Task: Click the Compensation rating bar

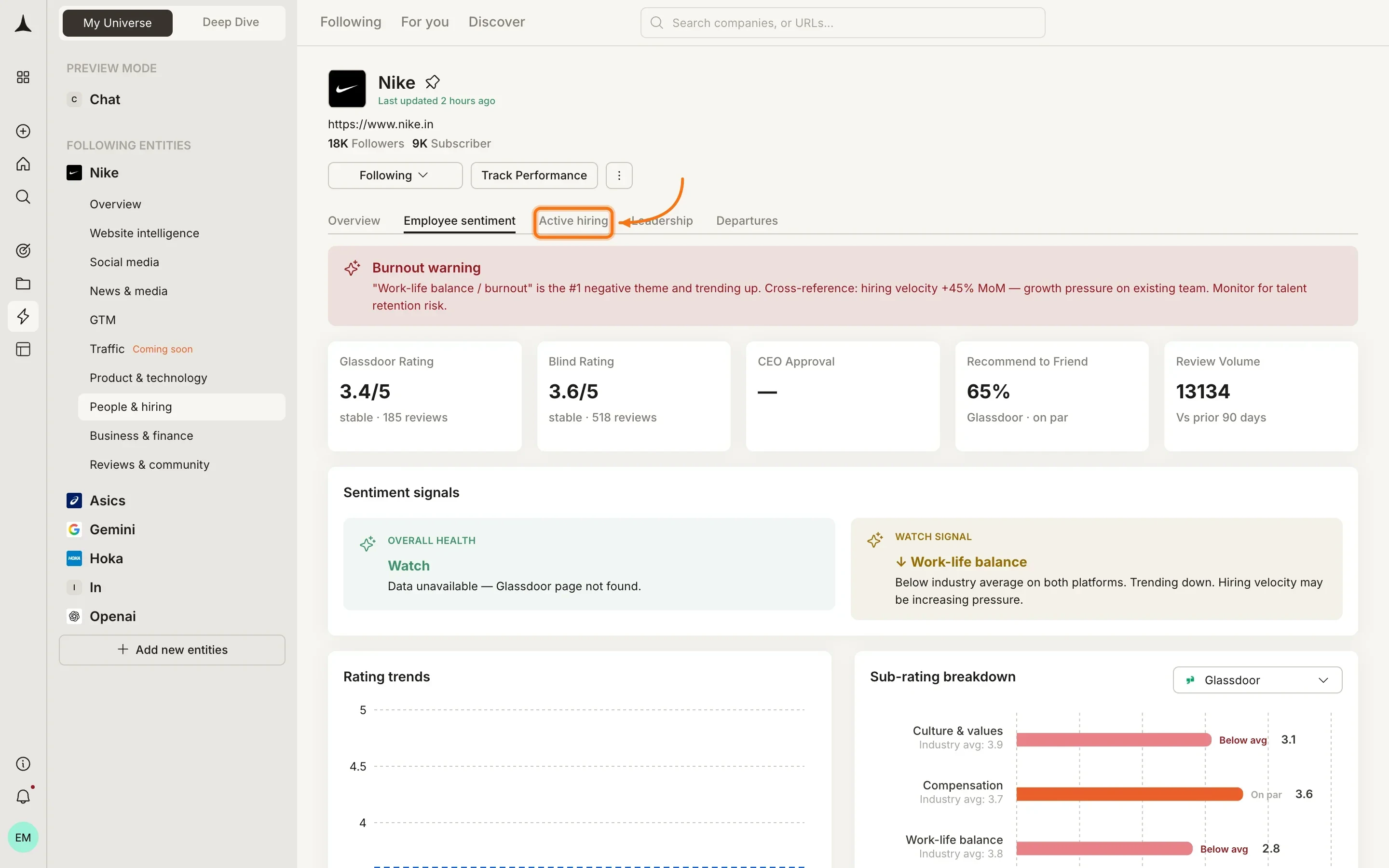Action: point(1129,794)
